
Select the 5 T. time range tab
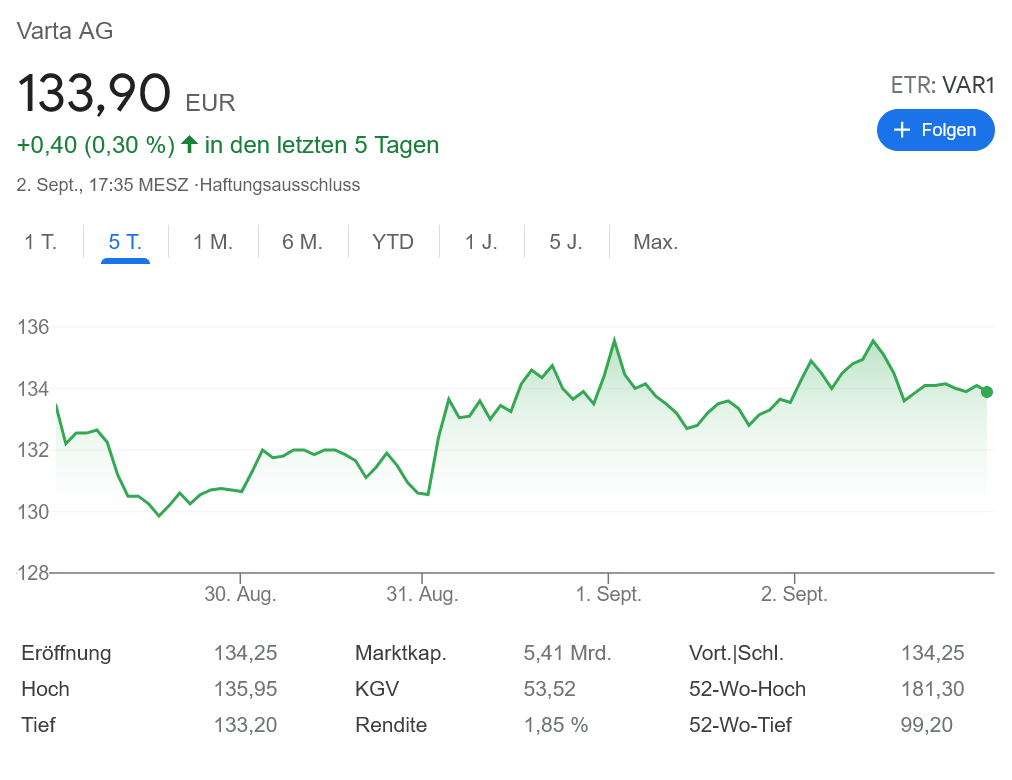pos(125,242)
